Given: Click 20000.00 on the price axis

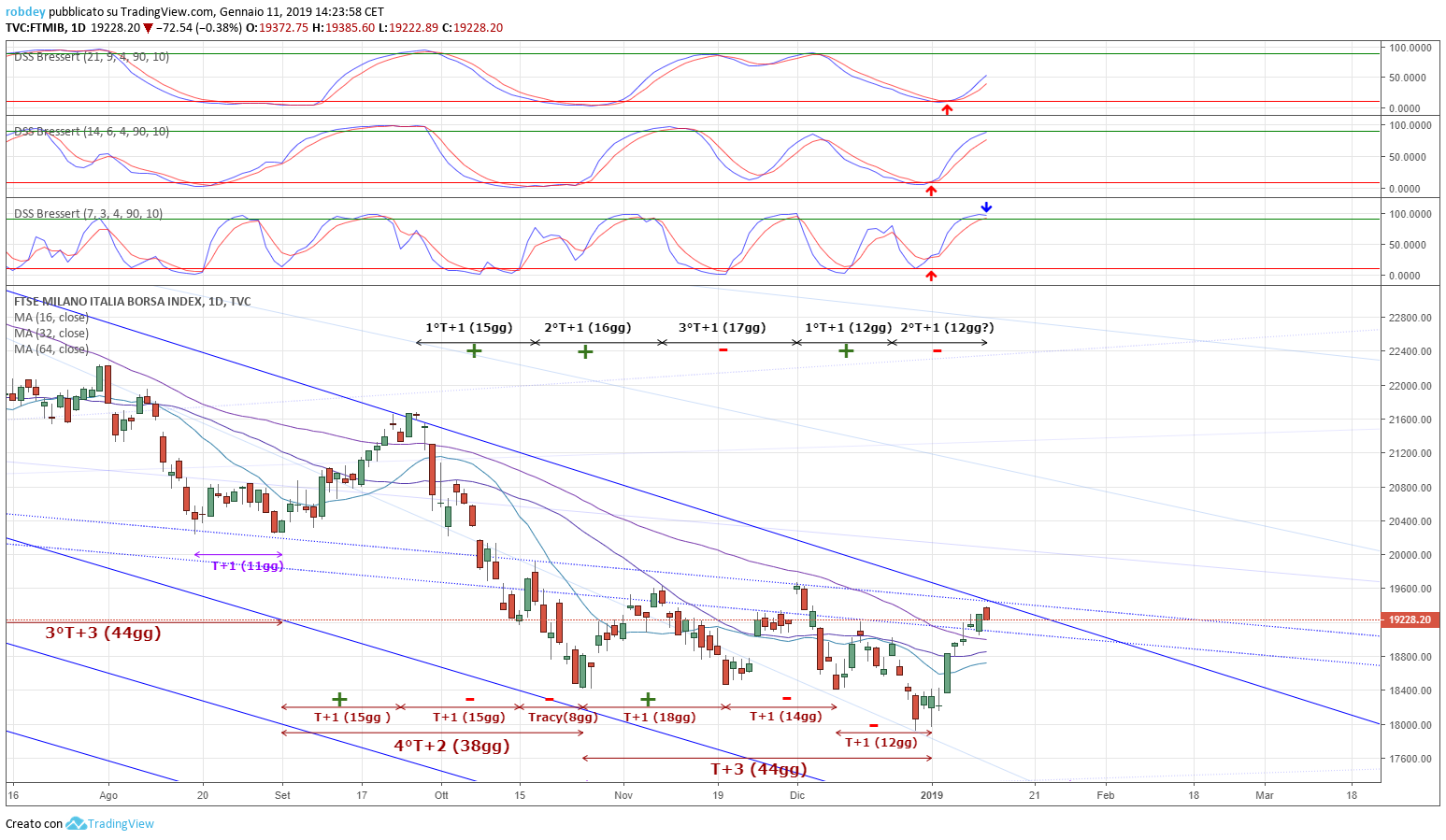Looking at the screenshot, I should tap(1410, 555).
